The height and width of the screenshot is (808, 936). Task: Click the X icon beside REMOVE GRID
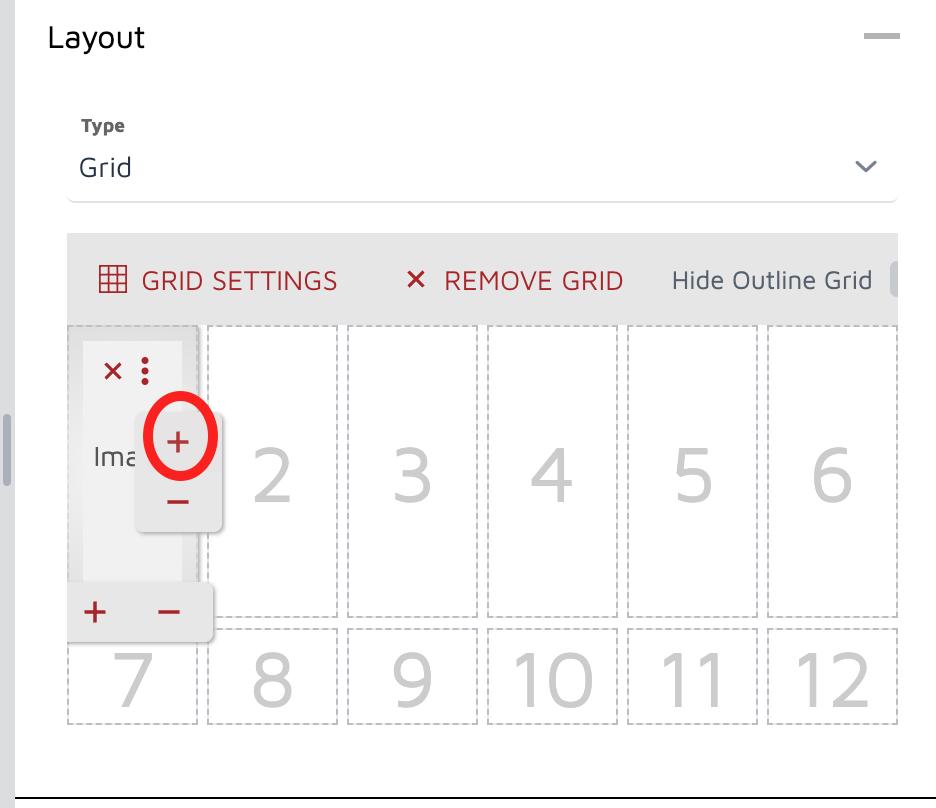pyautogui.click(x=416, y=280)
